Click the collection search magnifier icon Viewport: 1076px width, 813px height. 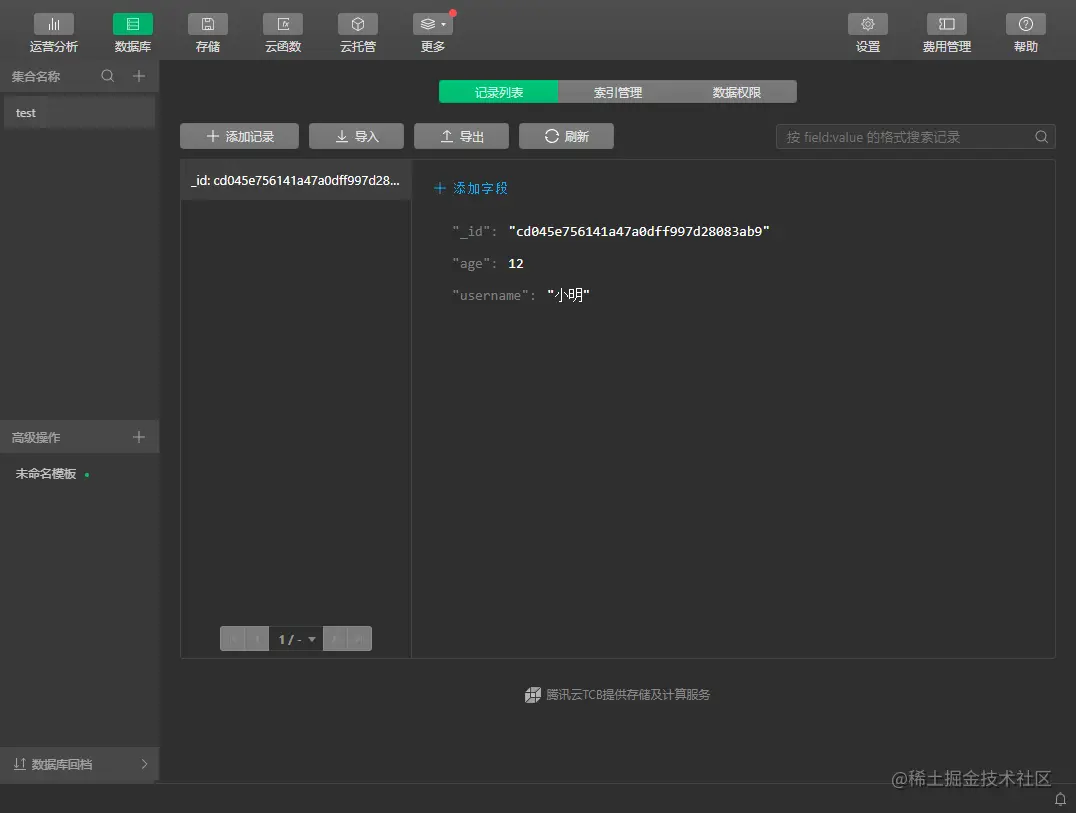[x=108, y=76]
